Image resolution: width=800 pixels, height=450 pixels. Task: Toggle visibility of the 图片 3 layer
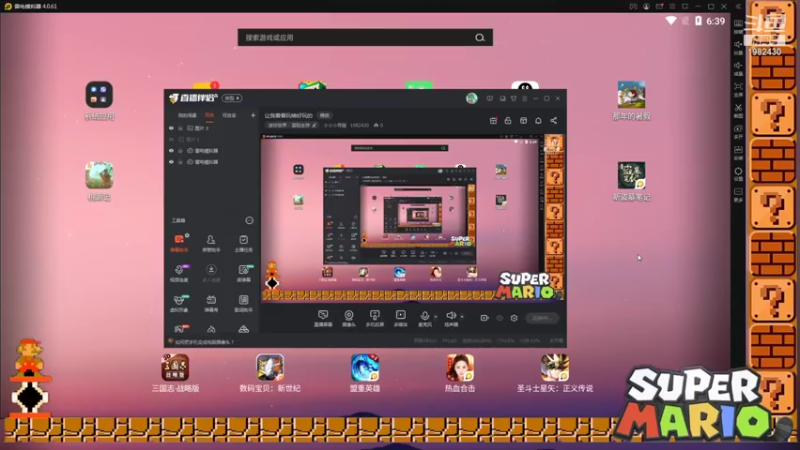click(171, 128)
